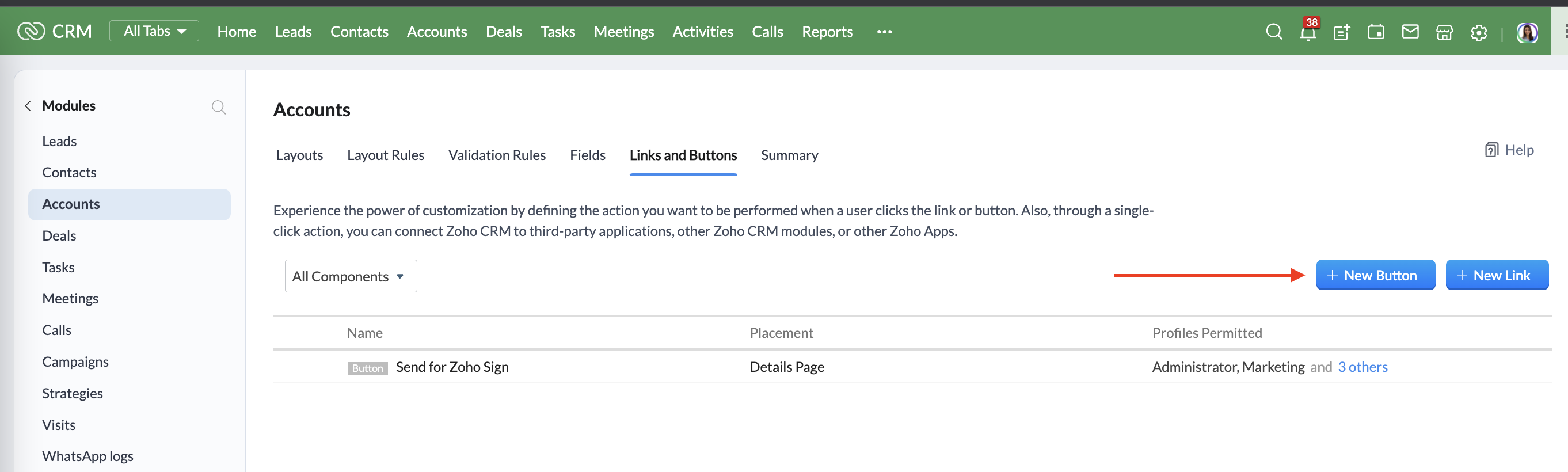Open Calls in top navigation

767,32
